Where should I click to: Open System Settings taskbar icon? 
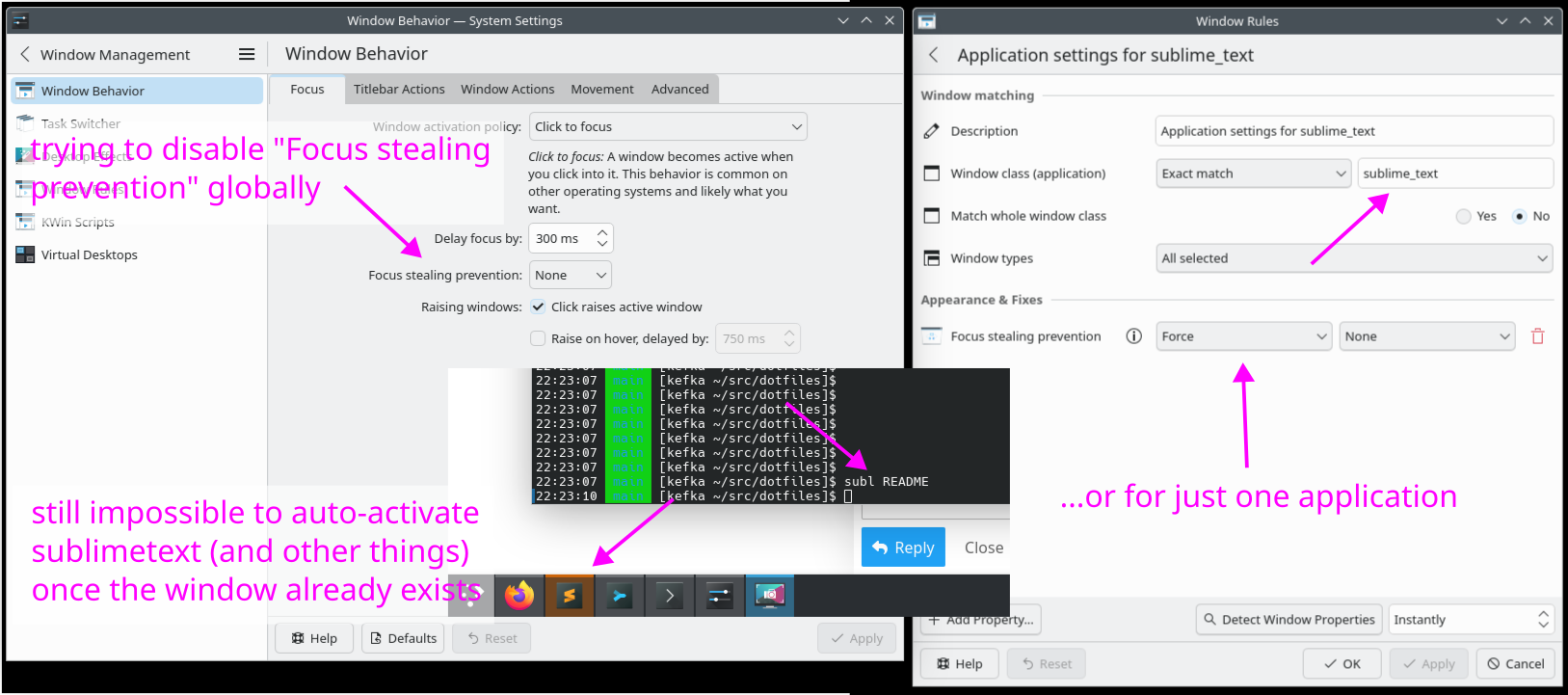tap(720, 596)
